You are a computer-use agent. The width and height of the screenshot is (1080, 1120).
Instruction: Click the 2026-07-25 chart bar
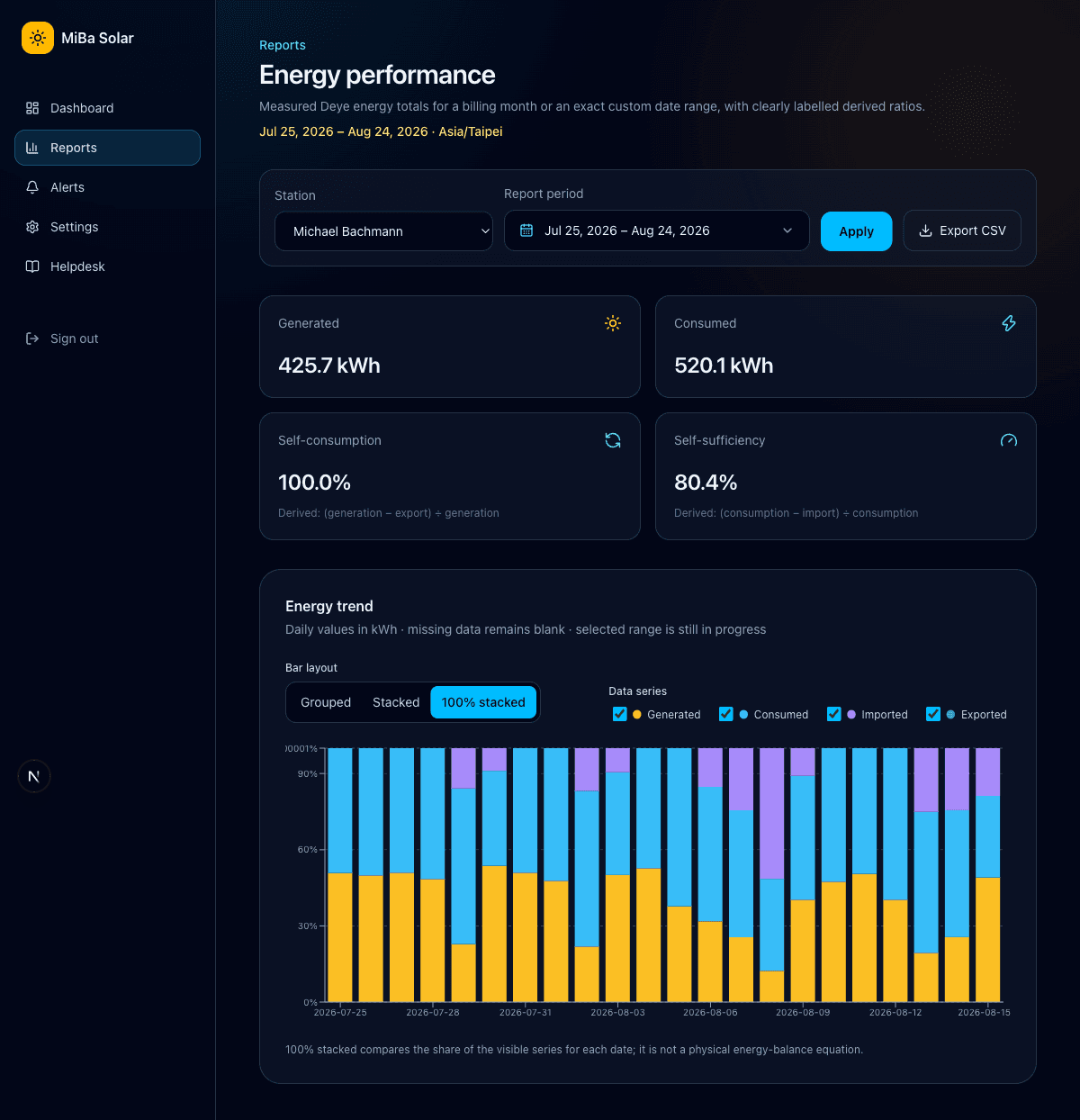(339, 875)
